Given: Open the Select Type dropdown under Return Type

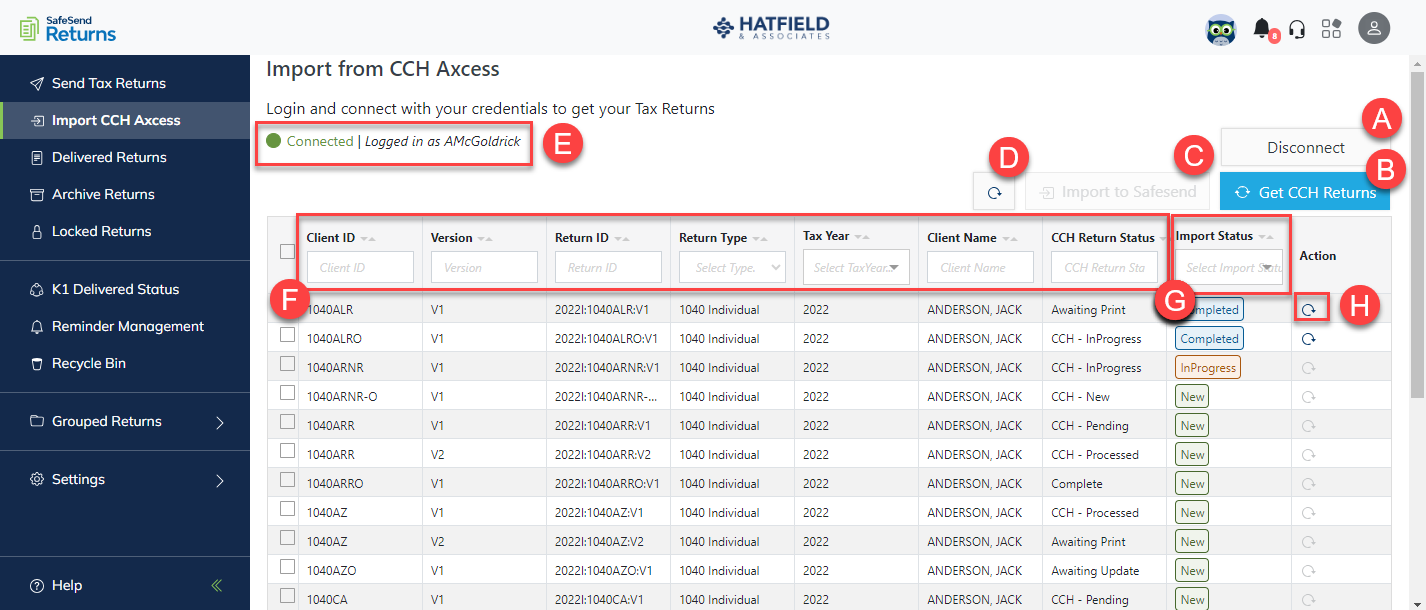Looking at the screenshot, I should coord(732,267).
